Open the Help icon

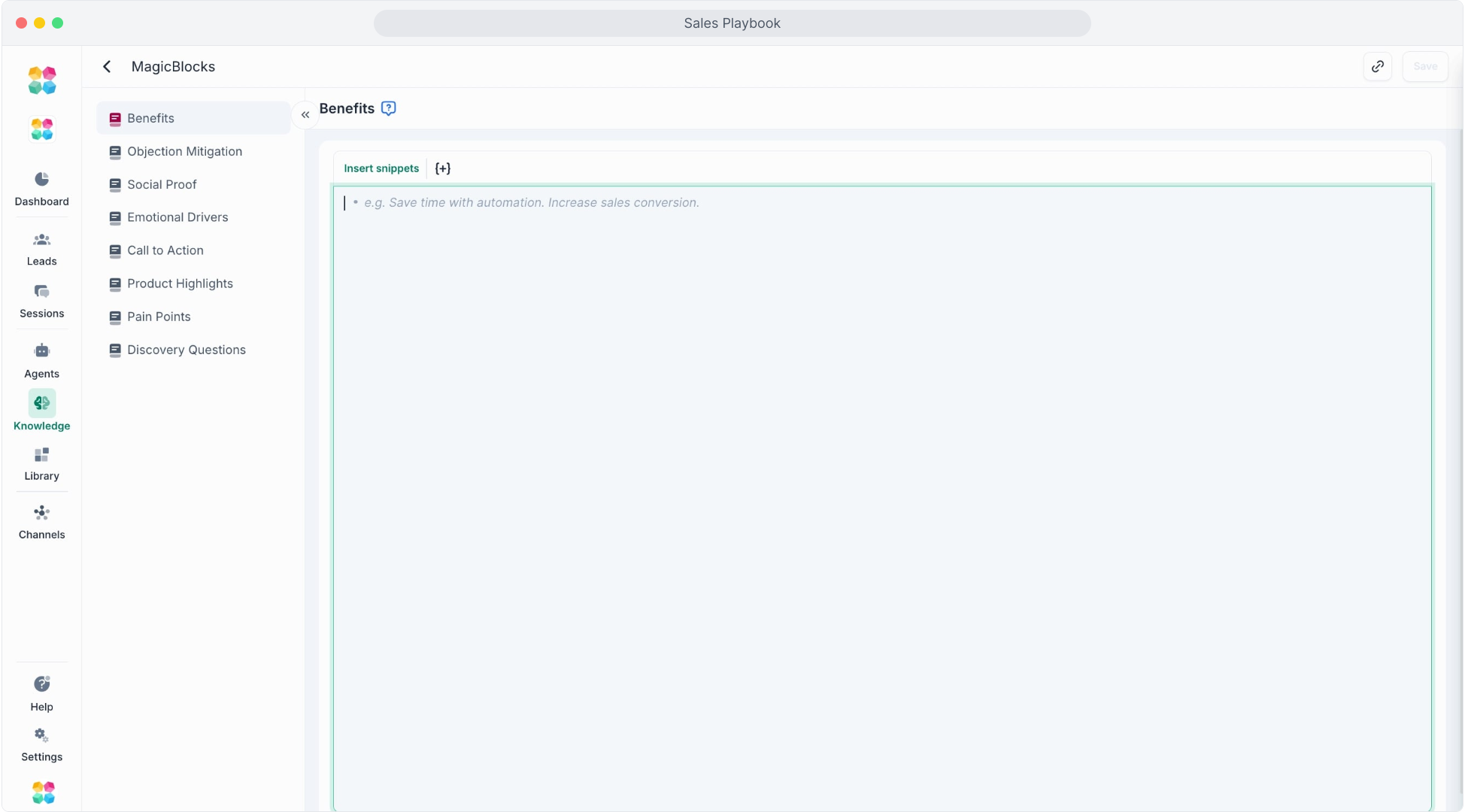point(41,684)
